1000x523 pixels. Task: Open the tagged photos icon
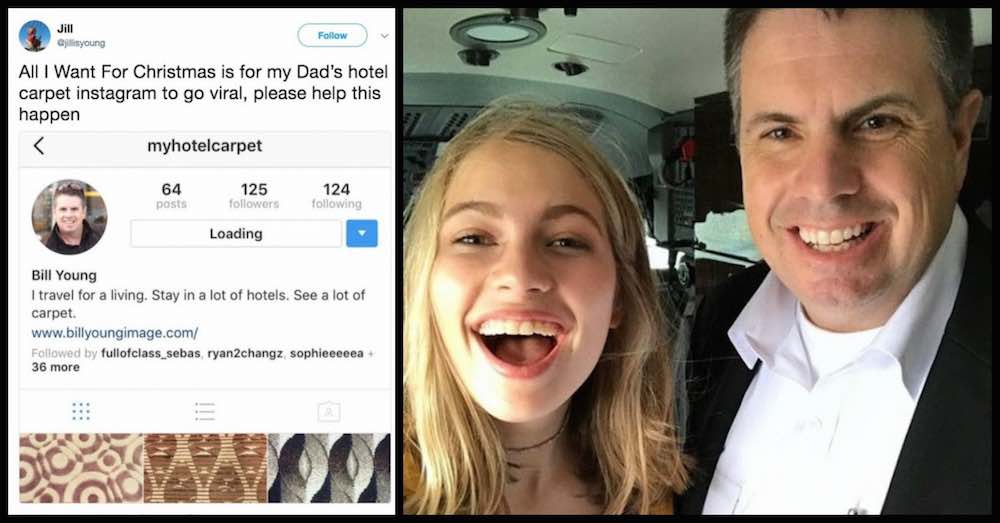click(329, 411)
